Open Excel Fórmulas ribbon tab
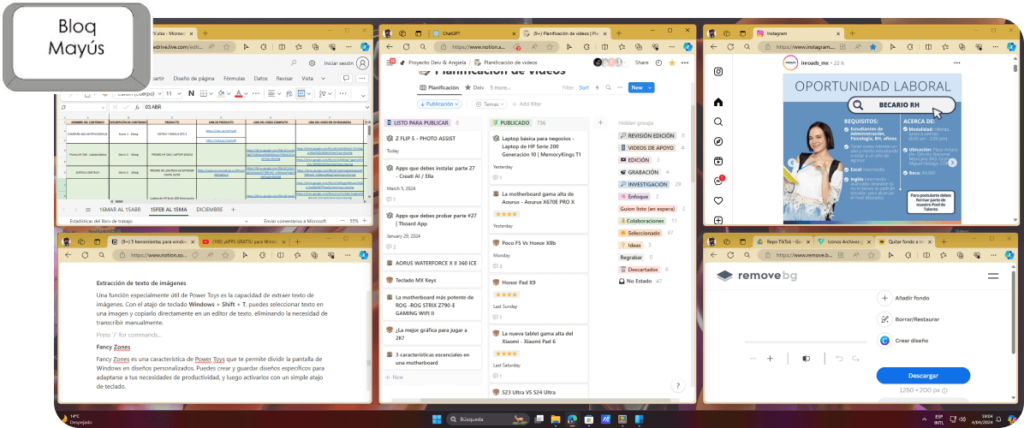This screenshot has height=428, width=1024. [234, 78]
